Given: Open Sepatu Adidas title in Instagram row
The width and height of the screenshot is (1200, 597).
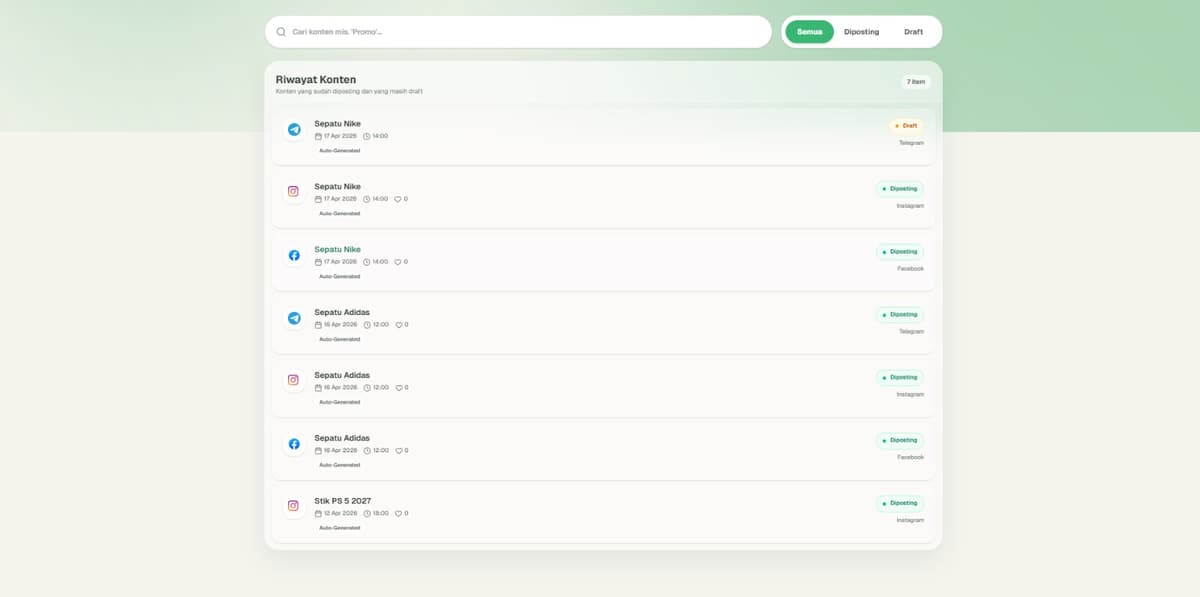Looking at the screenshot, I should pos(342,376).
